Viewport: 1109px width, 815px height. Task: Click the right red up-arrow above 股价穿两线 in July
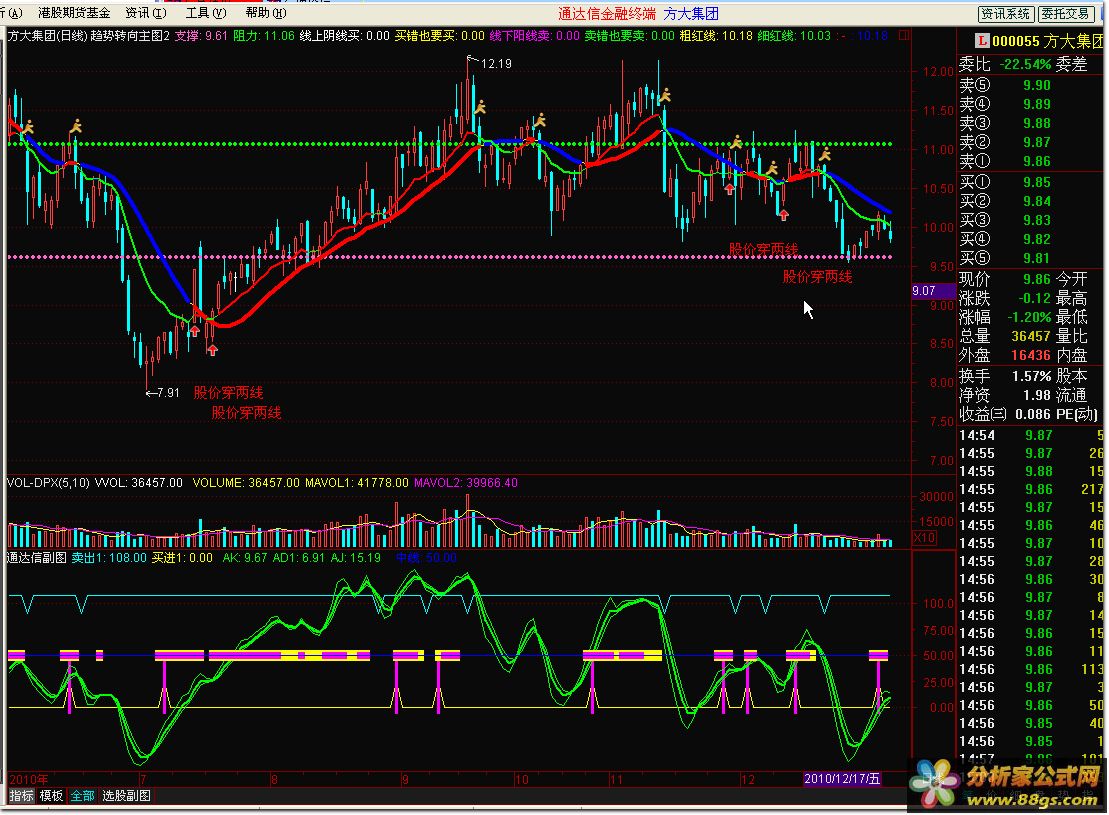coord(212,349)
